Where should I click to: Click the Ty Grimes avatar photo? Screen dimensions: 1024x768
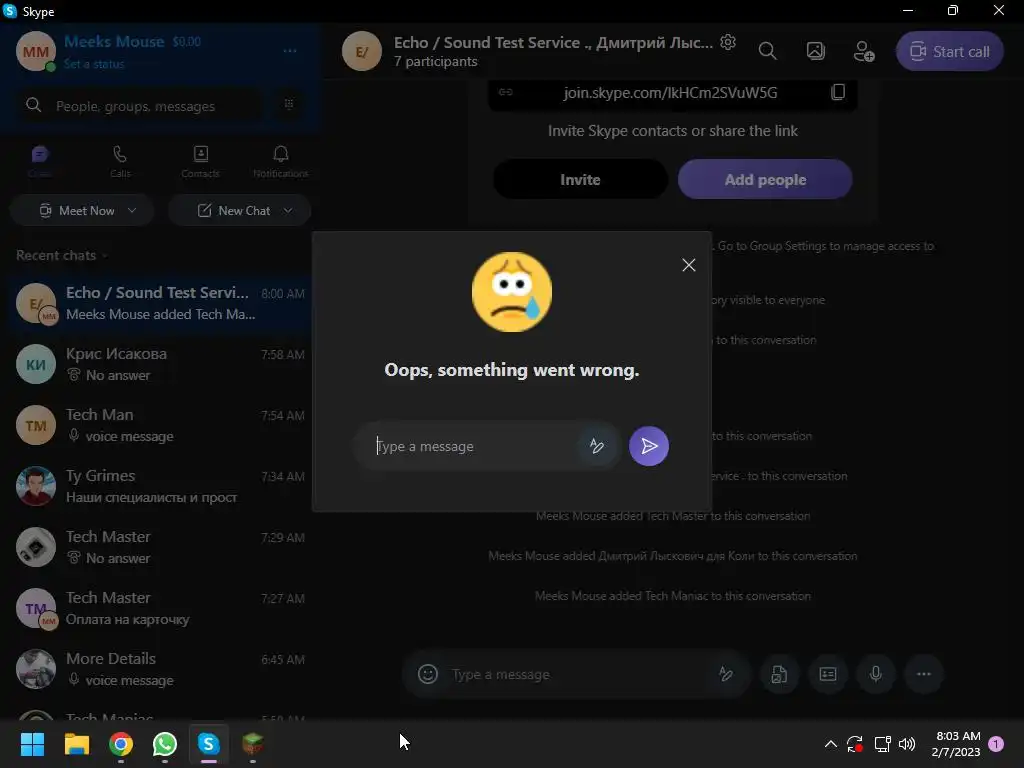(36, 486)
